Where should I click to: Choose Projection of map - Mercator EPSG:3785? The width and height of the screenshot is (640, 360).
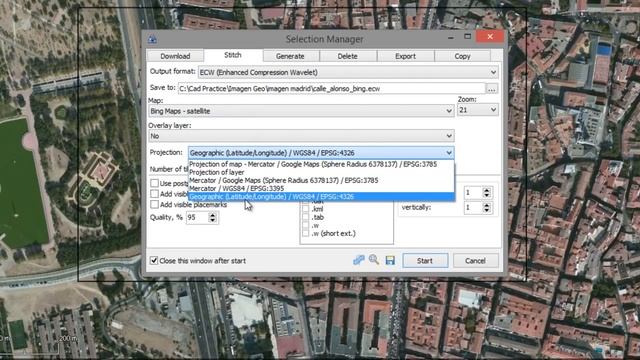click(x=321, y=164)
